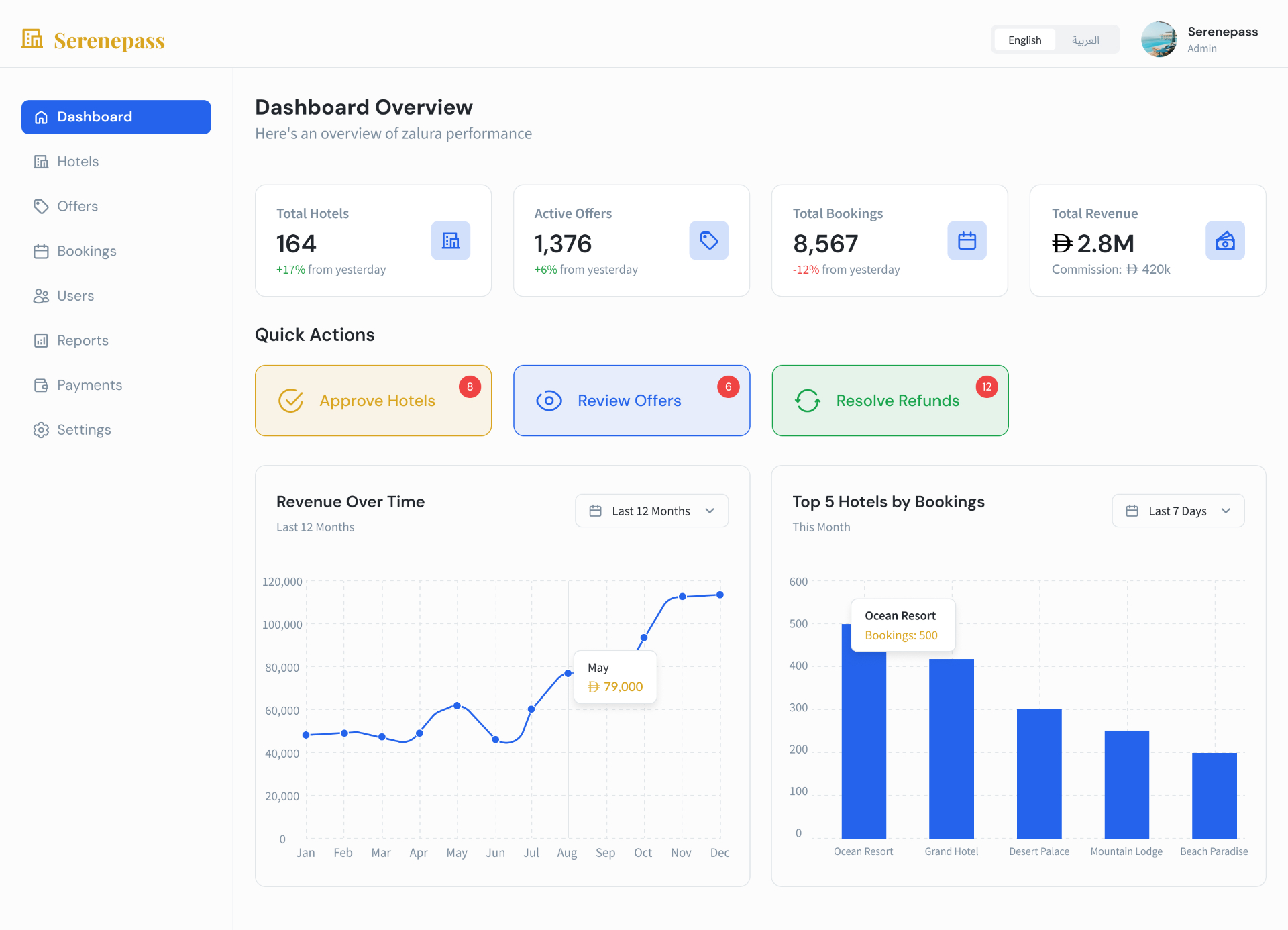Click the 1,376 active offers value

coord(563,244)
